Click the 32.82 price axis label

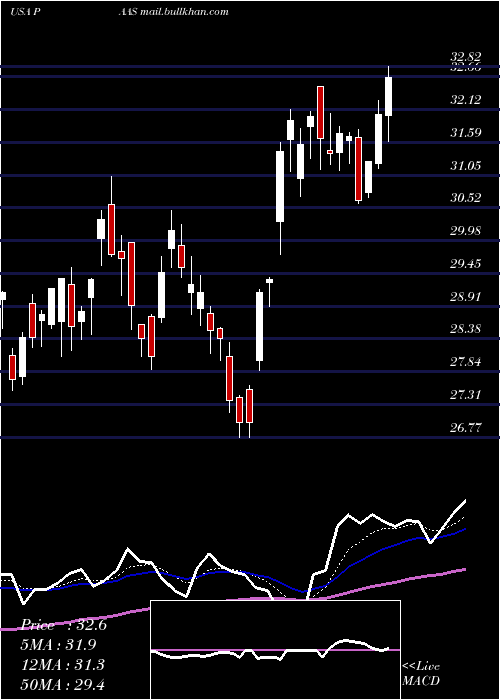[466, 57]
